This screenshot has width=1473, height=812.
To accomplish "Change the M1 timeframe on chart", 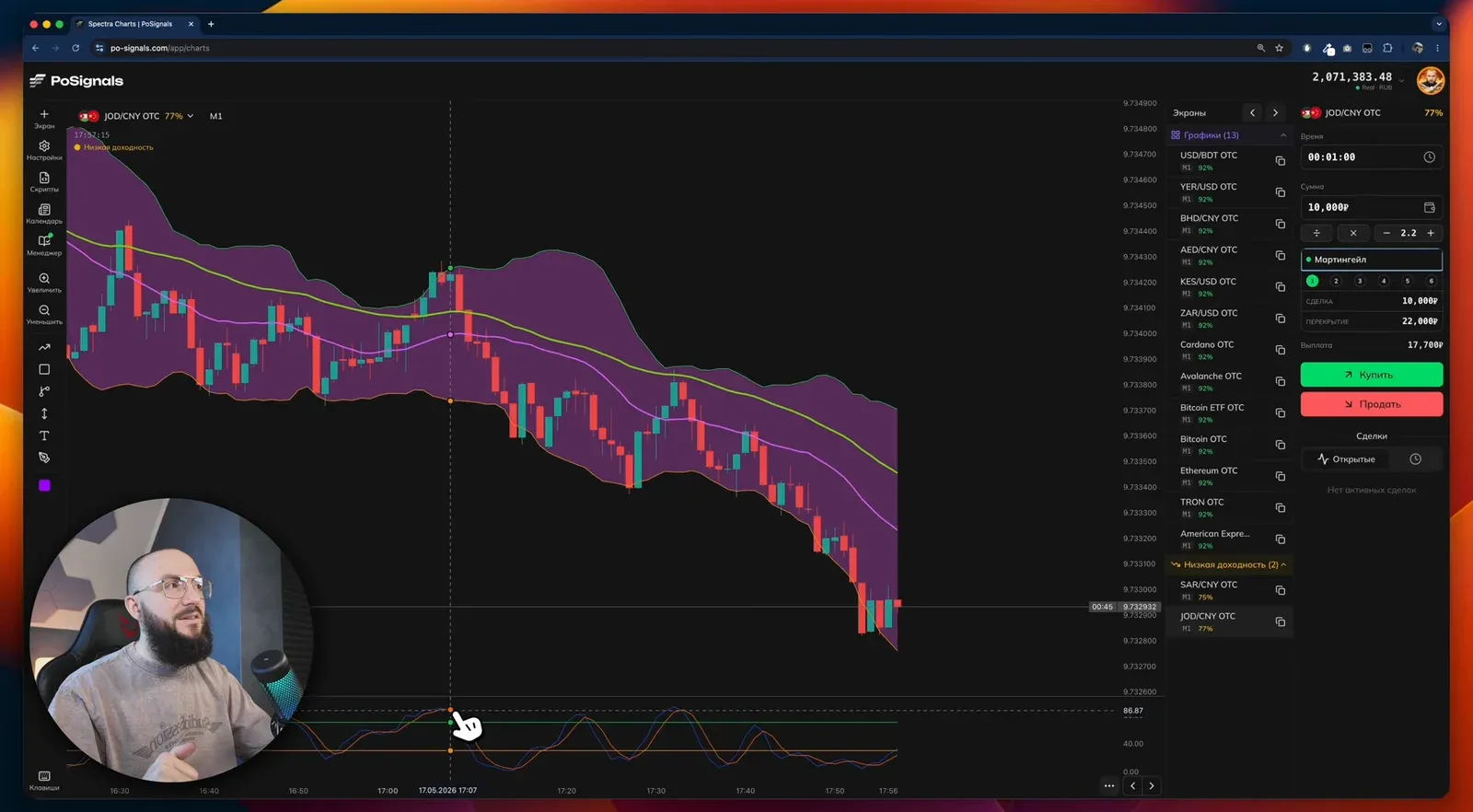I will click(x=215, y=116).
